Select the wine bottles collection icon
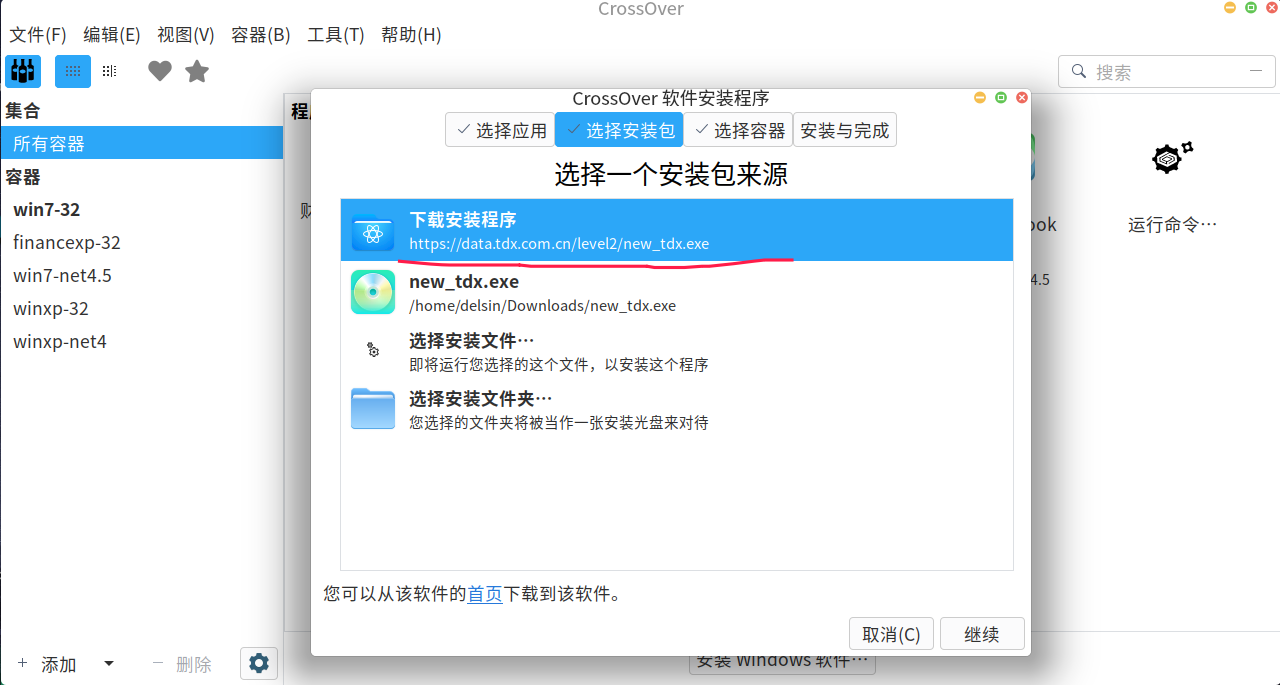This screenshot has height=685, width=1280. (22, 70)
